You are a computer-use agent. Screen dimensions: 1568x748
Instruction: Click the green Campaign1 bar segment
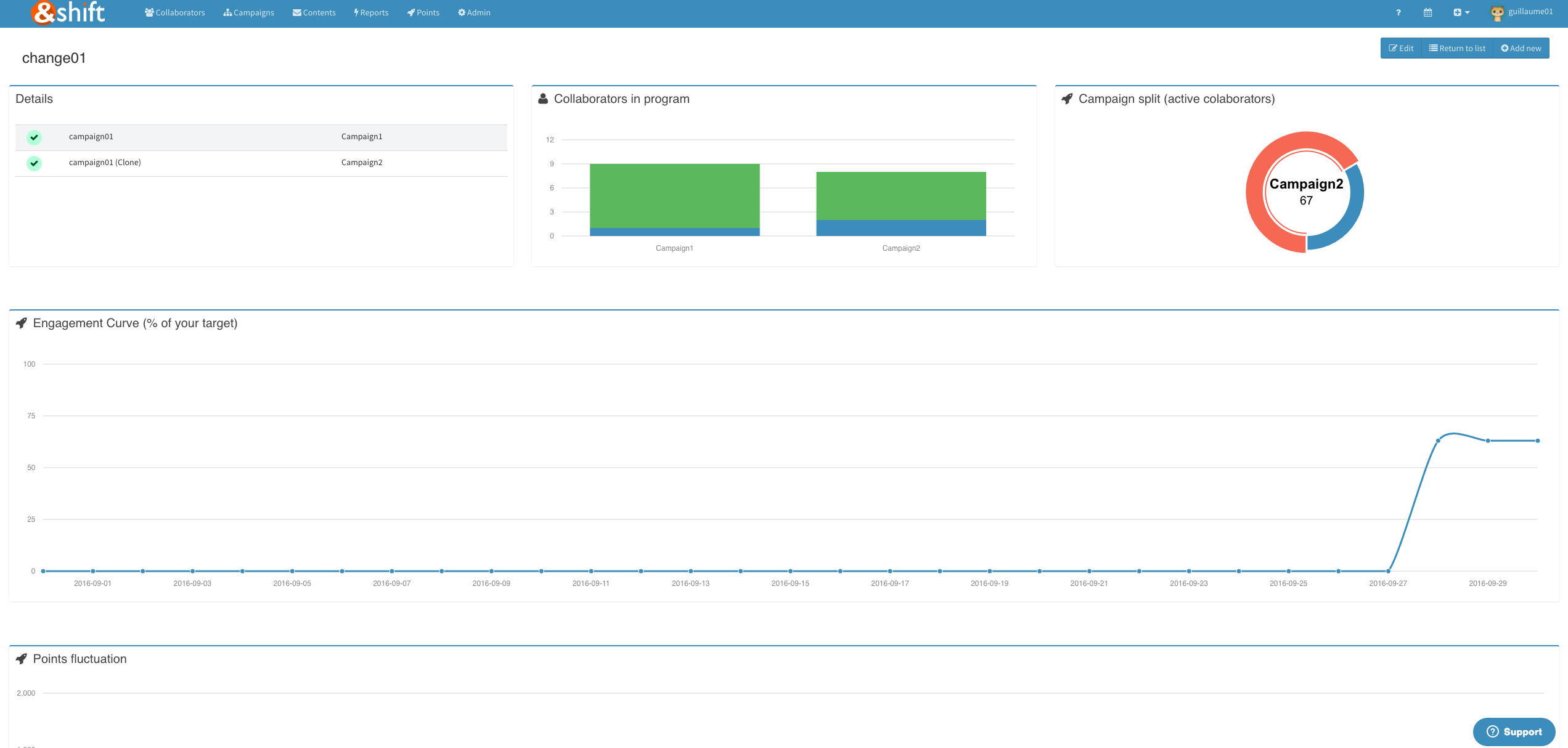tap(674, 196)
